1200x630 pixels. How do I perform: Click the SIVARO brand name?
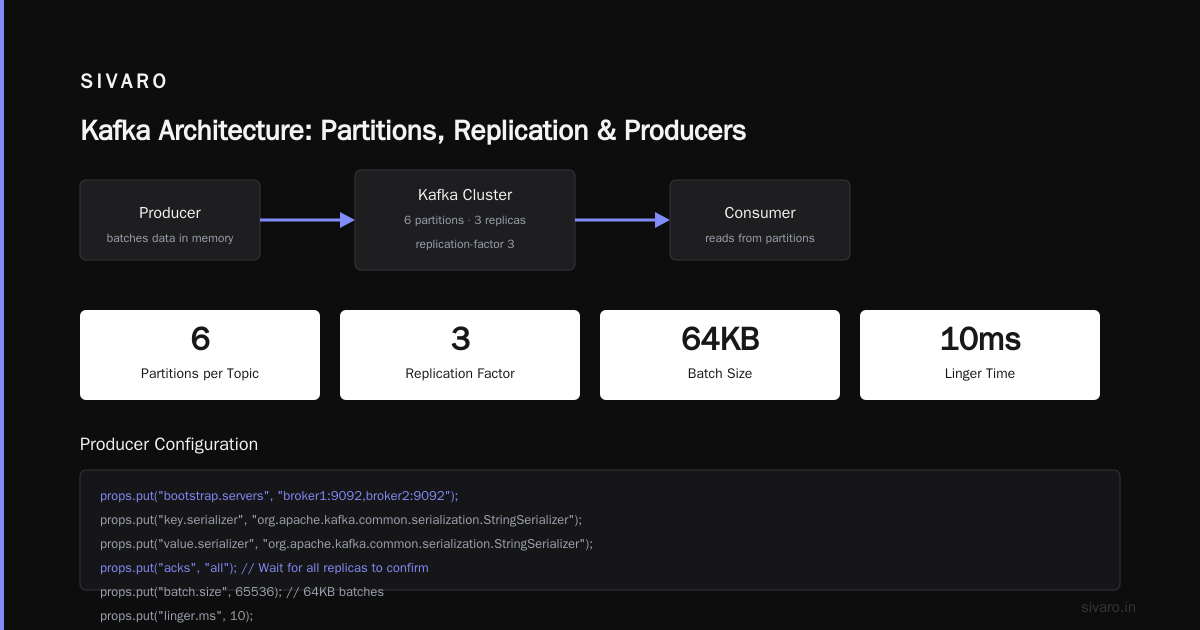(x=124, y=82)
